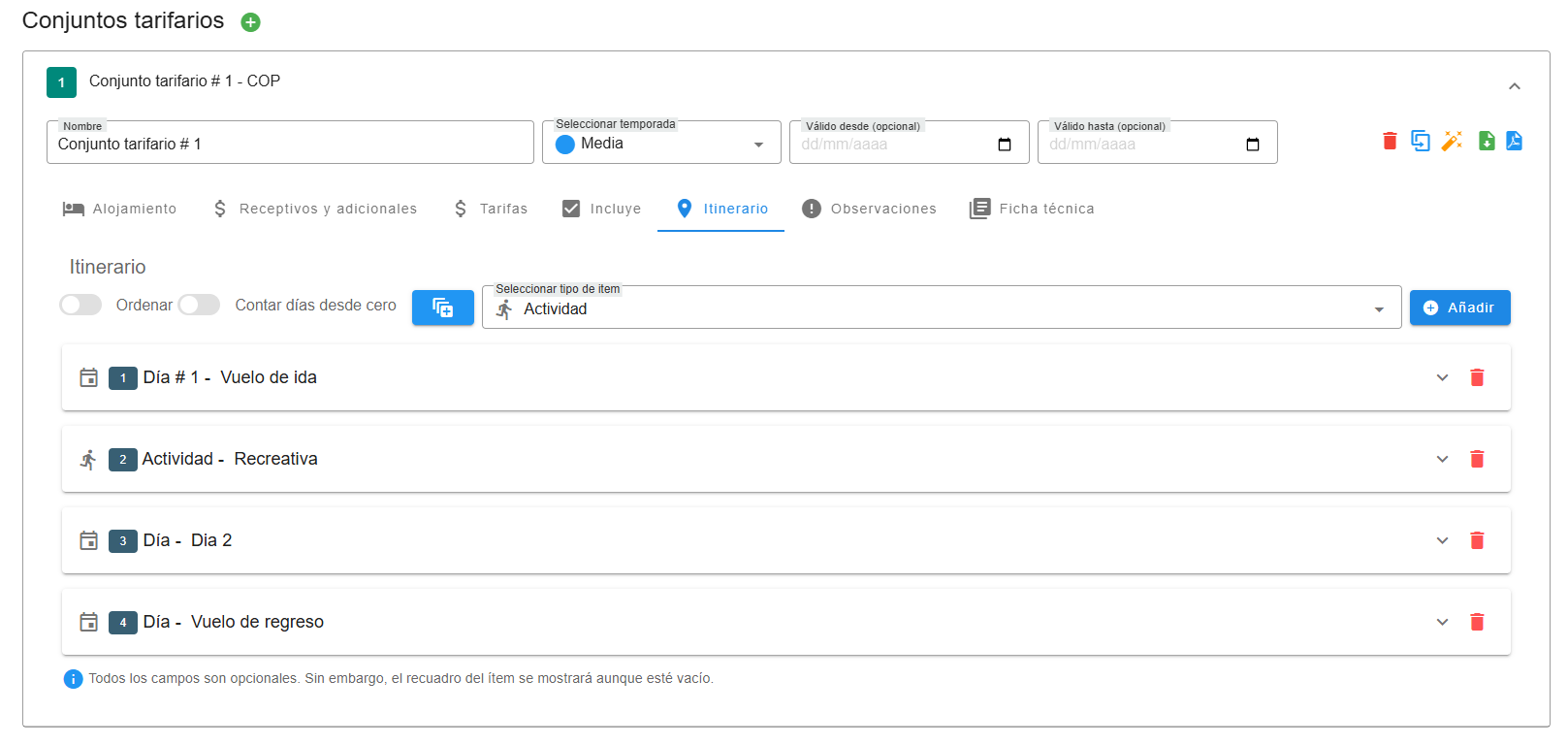Open the Ficha técnica tab
The height and width of the screenshot is (745, 1568).
1032,209
